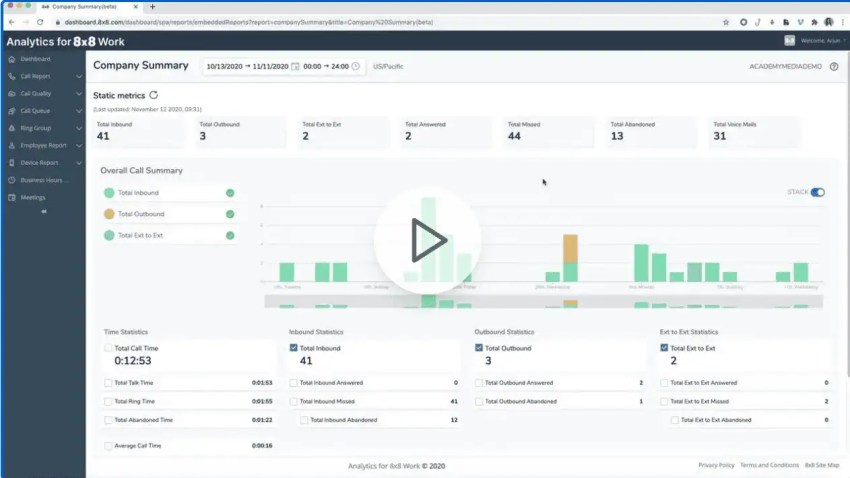Click the Total Outbound orange color dot
Screen dimensions: 850x478
109,214
